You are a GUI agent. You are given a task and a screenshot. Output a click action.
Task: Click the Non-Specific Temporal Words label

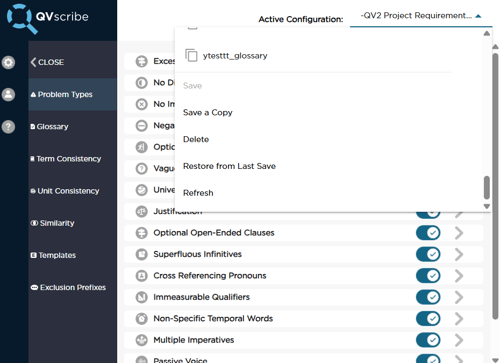click(x=213, y=319)
